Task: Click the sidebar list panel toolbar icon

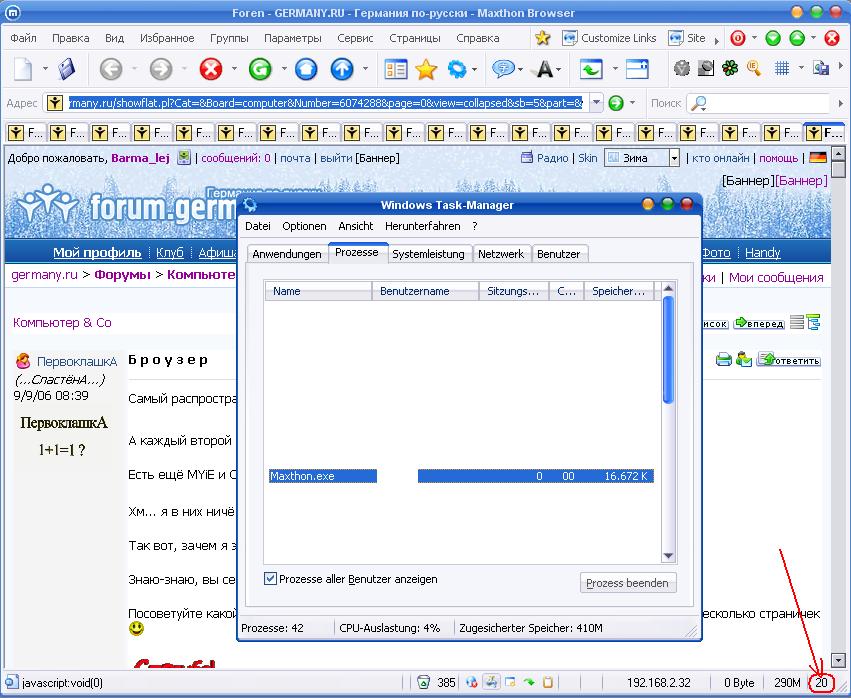Action: pyautogui.click(x=396, y=69)
